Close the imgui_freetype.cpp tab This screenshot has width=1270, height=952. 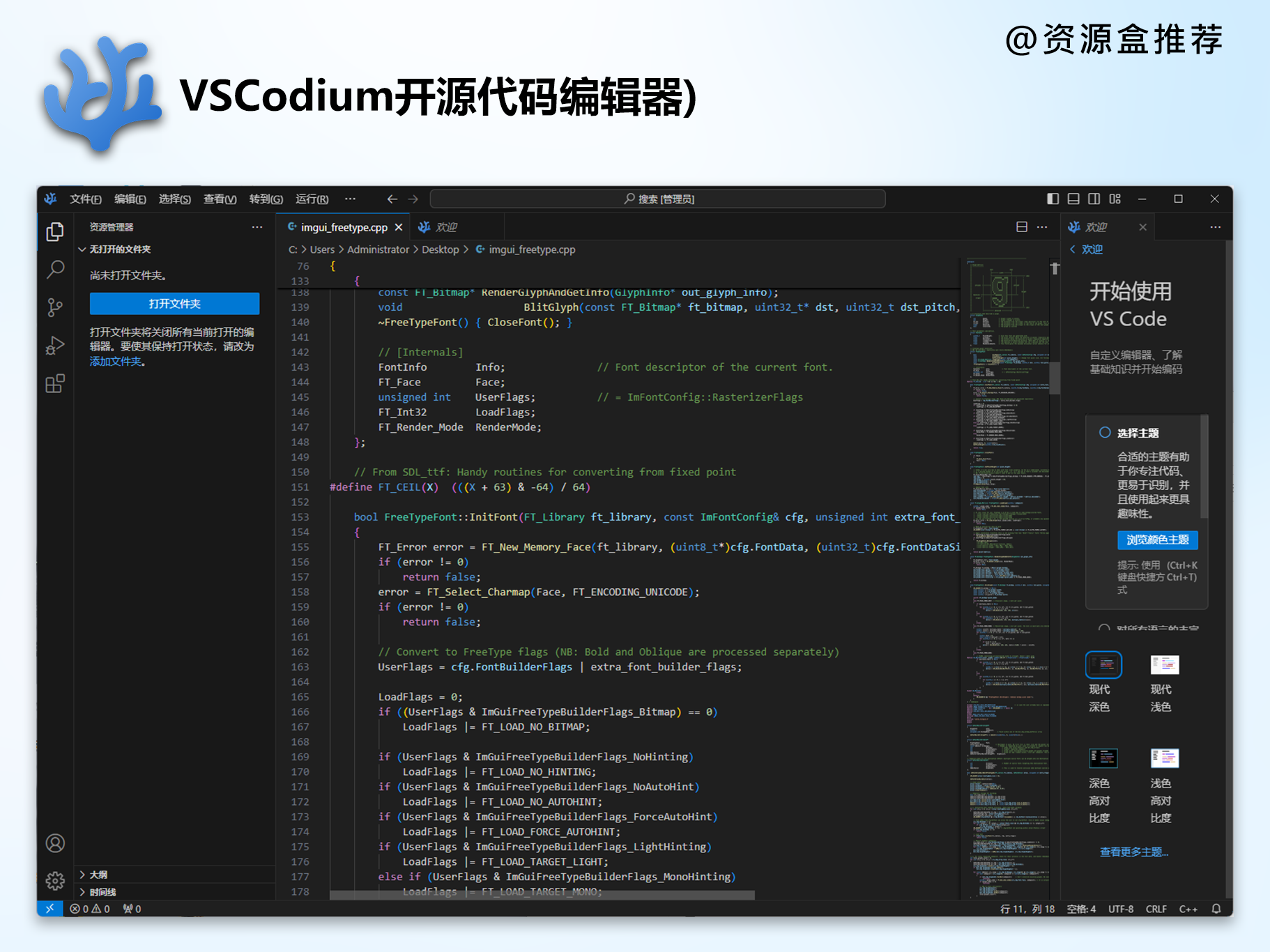click(x=399, y=227)
